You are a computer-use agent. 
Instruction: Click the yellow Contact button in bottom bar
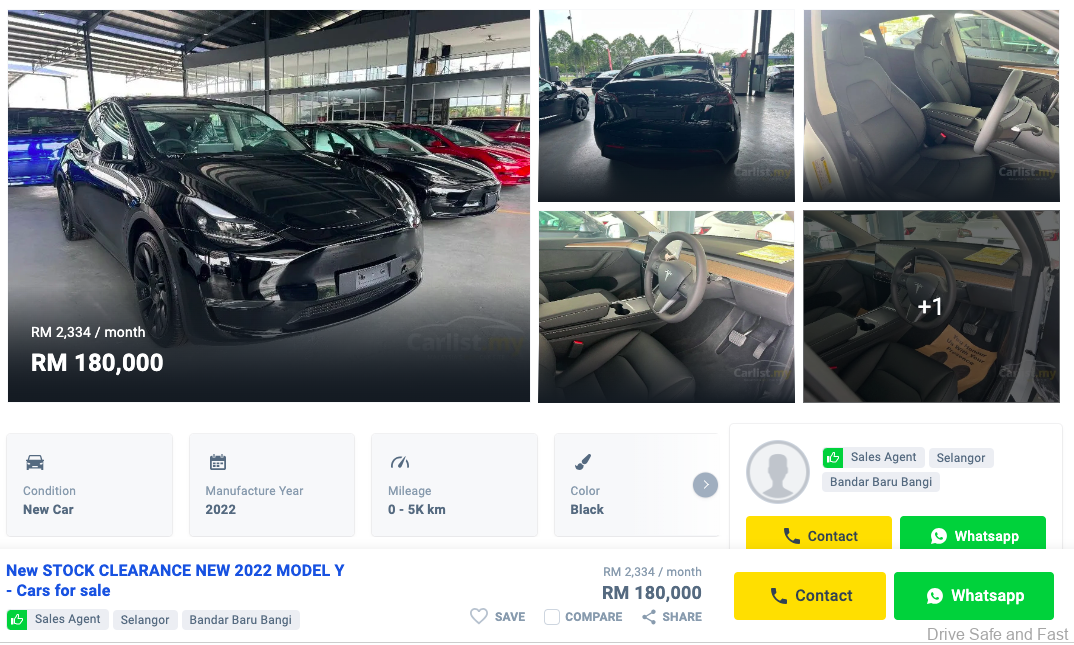(810, 596)
